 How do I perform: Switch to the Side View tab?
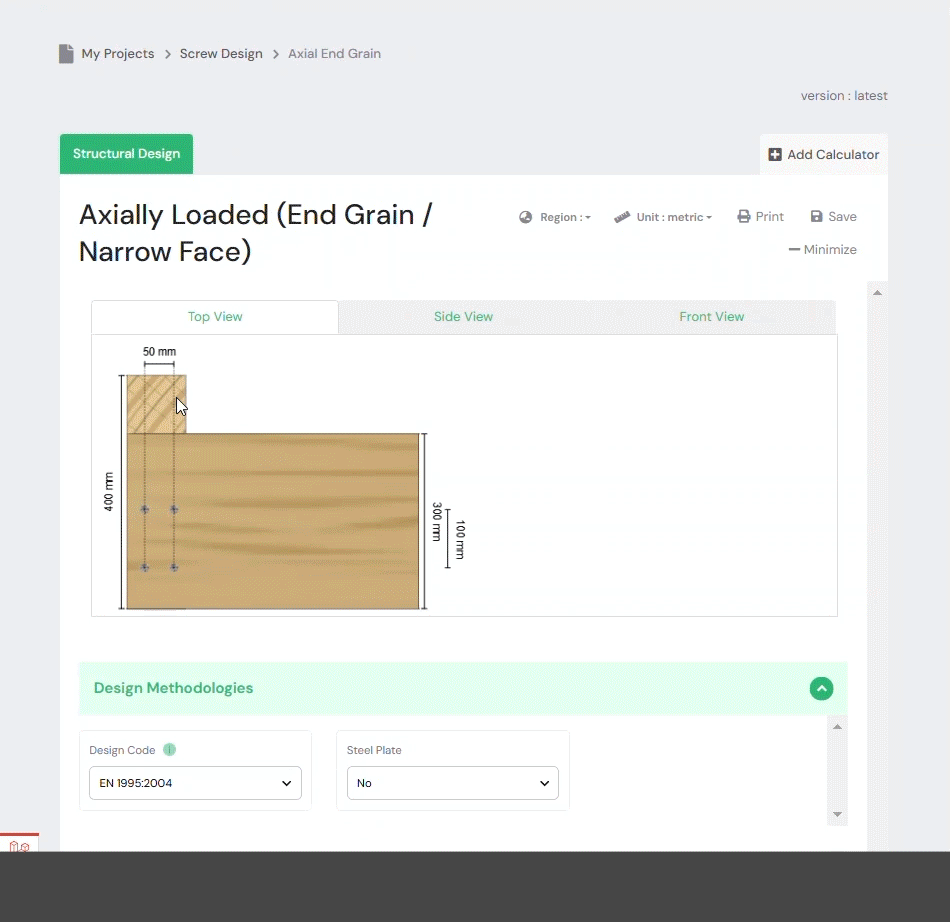(x=463, y=317)
